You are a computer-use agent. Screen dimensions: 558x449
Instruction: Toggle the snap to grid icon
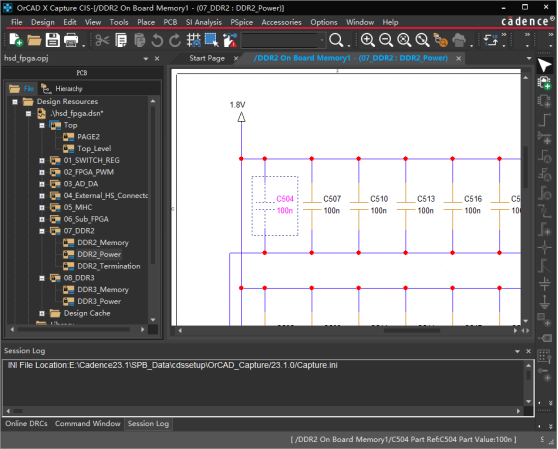coord(194,40)
